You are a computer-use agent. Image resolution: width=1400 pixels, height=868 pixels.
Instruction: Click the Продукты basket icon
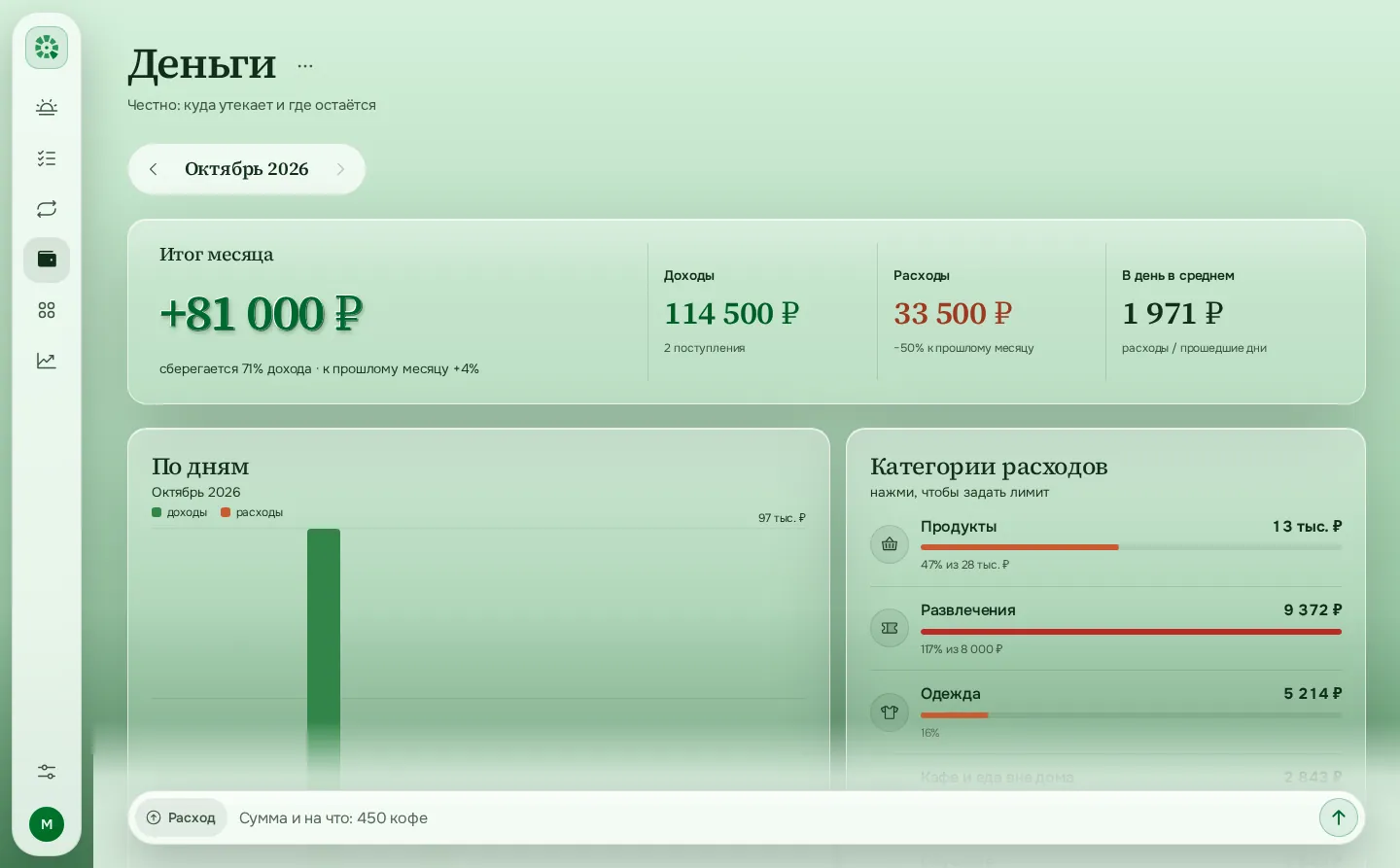point(890,544)
